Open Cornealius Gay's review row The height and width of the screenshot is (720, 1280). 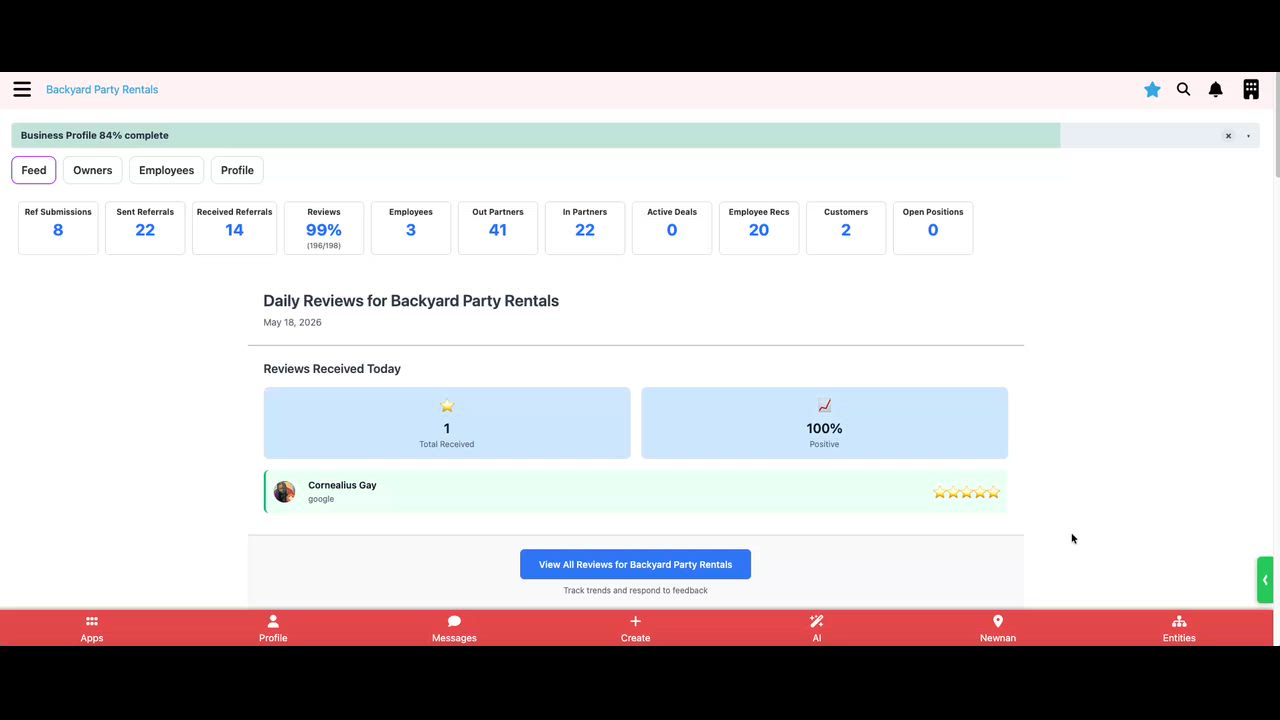(635, 492)
